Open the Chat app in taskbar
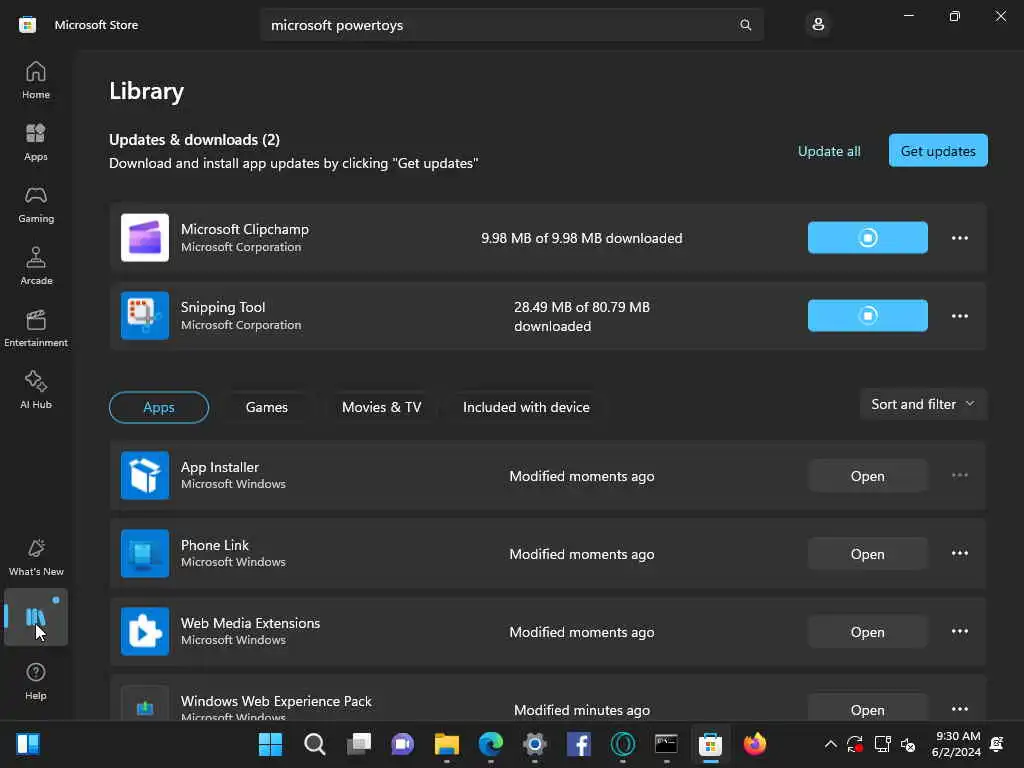This screenshot has height=768, width=1024. pos(402,744)
